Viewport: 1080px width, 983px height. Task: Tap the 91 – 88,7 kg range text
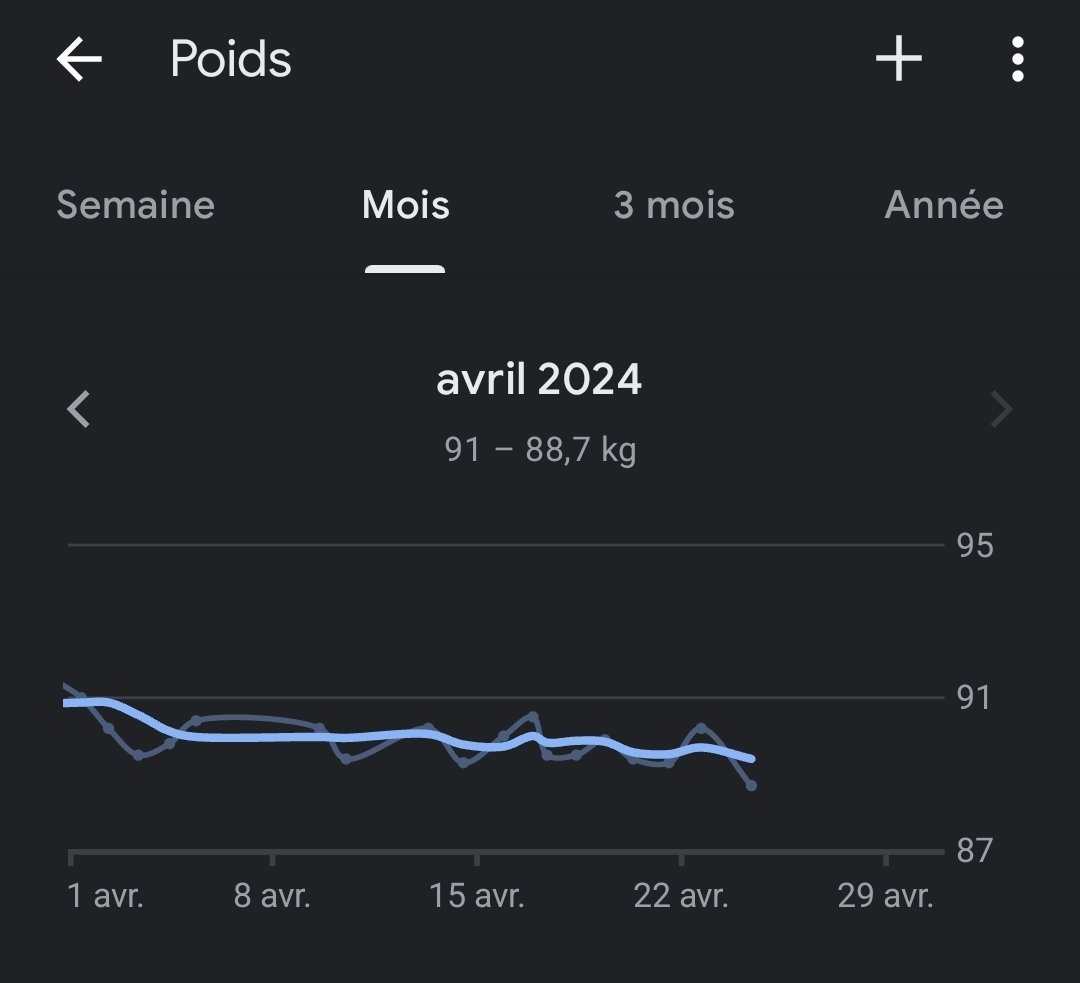(x=540, y=450)
